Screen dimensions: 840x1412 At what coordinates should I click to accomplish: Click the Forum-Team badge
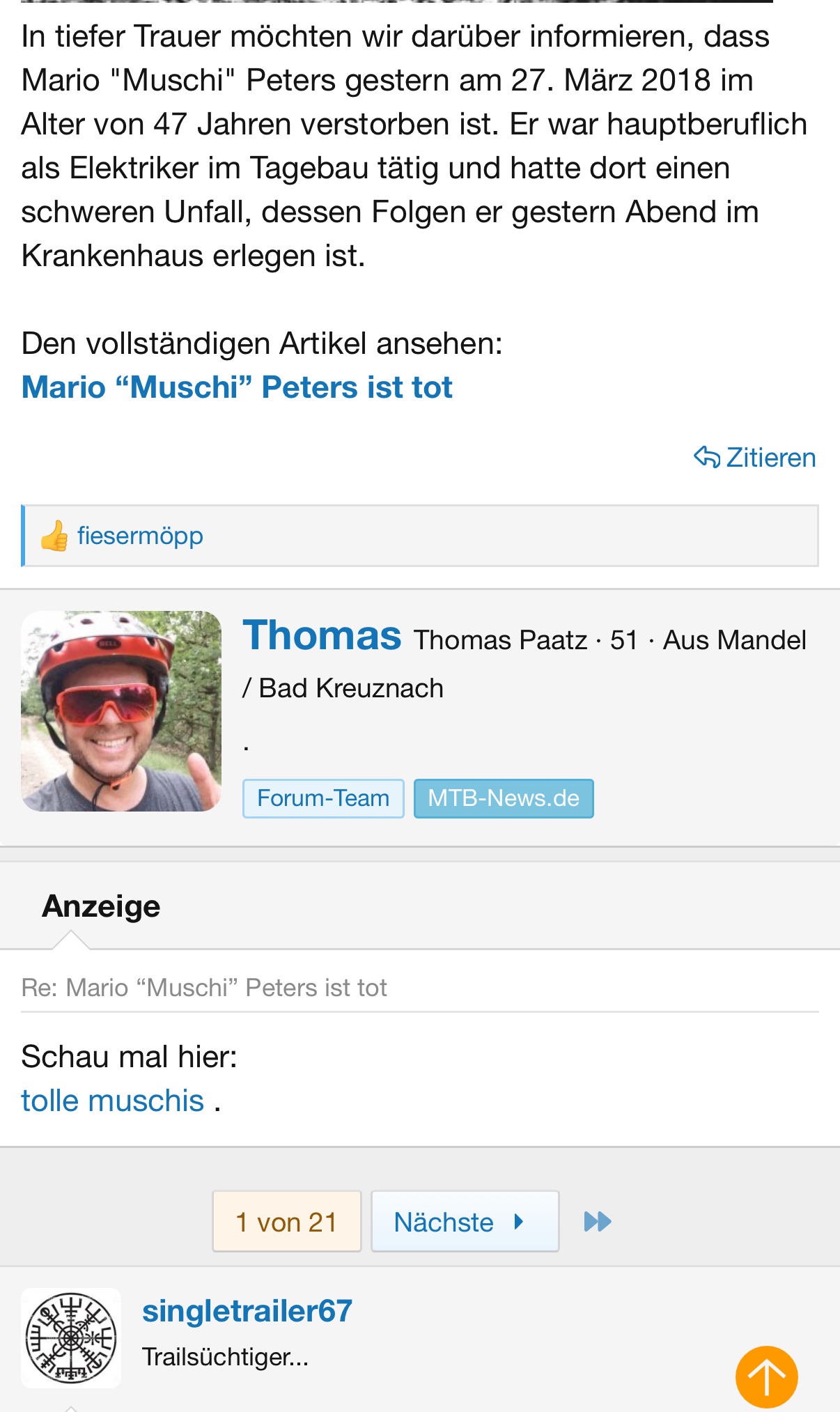click(x=323, y=798)
